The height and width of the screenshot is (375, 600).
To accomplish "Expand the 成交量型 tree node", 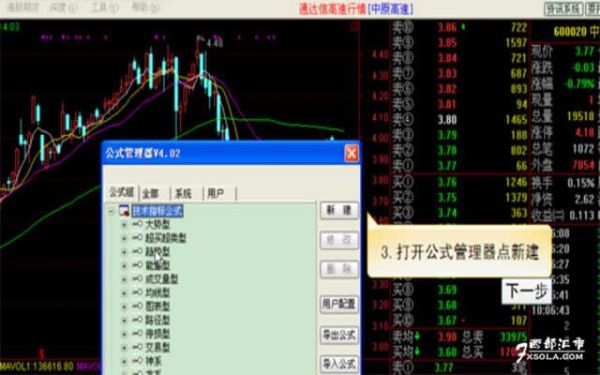I will coord(124,279).
